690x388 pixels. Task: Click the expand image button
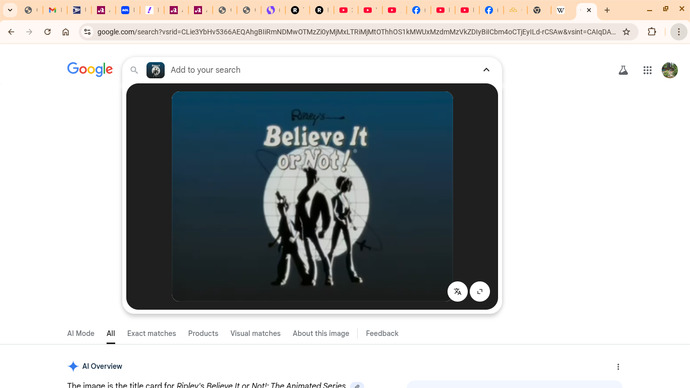pyautogui.click(x=480, y=291)
